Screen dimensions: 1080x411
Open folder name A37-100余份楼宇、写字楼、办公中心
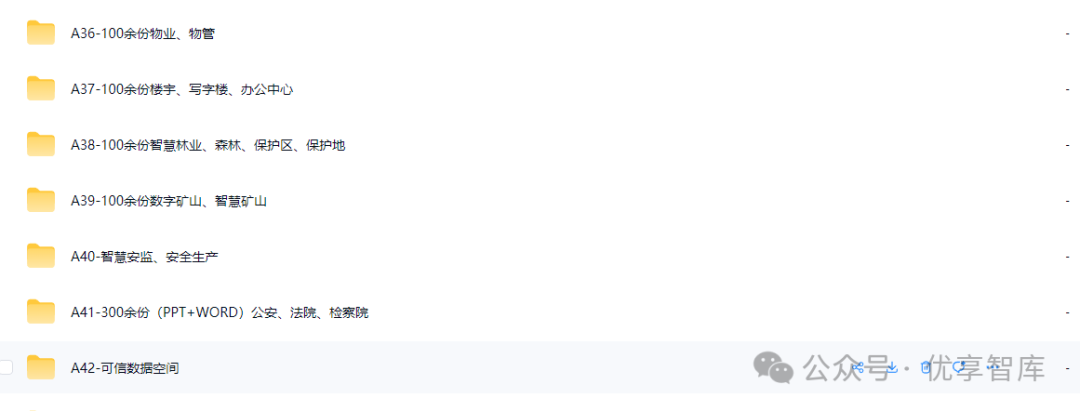point(182,89)
